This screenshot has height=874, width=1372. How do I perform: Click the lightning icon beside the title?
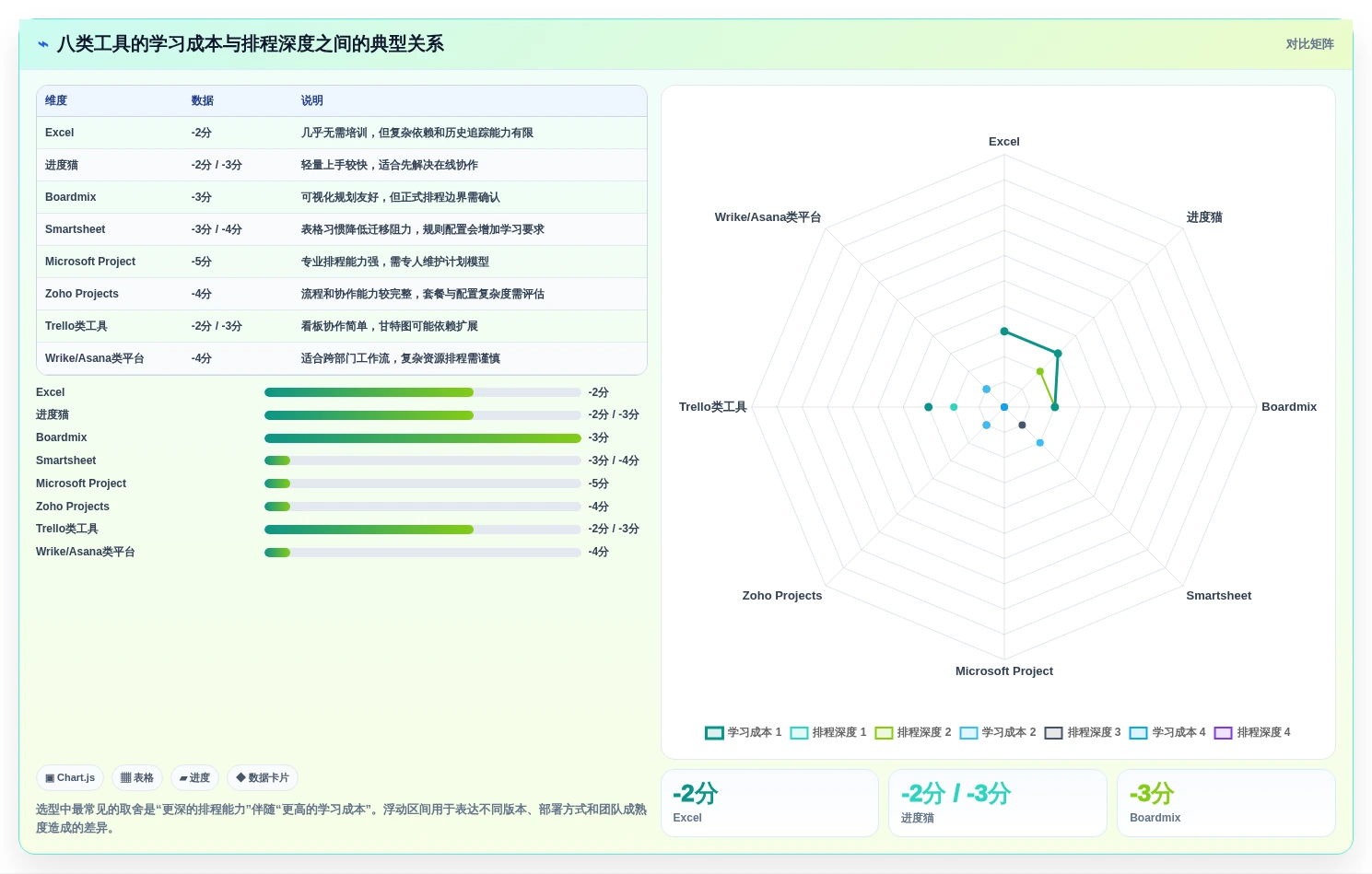pyautogui.click(x=43, y=44)
